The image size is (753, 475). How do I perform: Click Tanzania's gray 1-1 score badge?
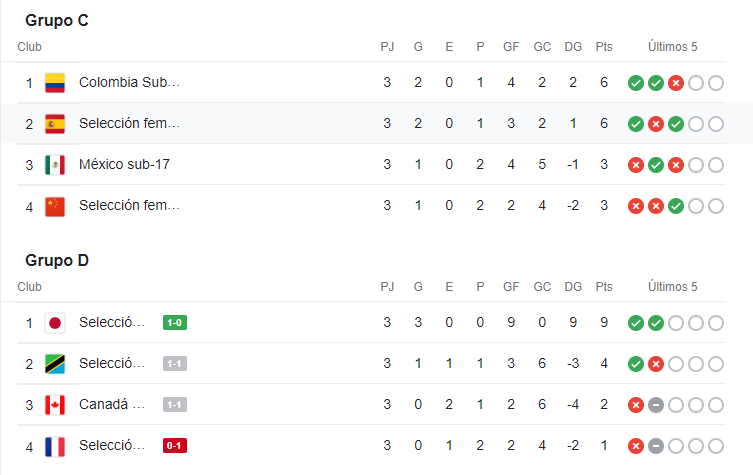pos(175,363)
